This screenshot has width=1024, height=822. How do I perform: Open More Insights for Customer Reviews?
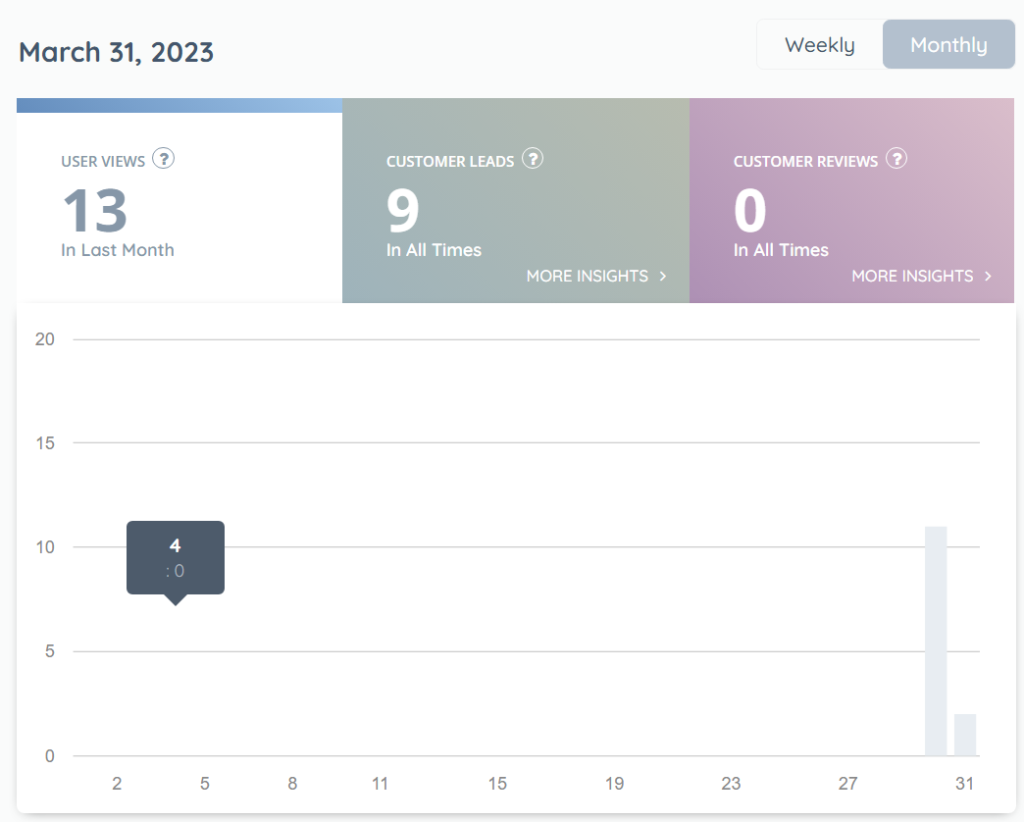point(912,276)
